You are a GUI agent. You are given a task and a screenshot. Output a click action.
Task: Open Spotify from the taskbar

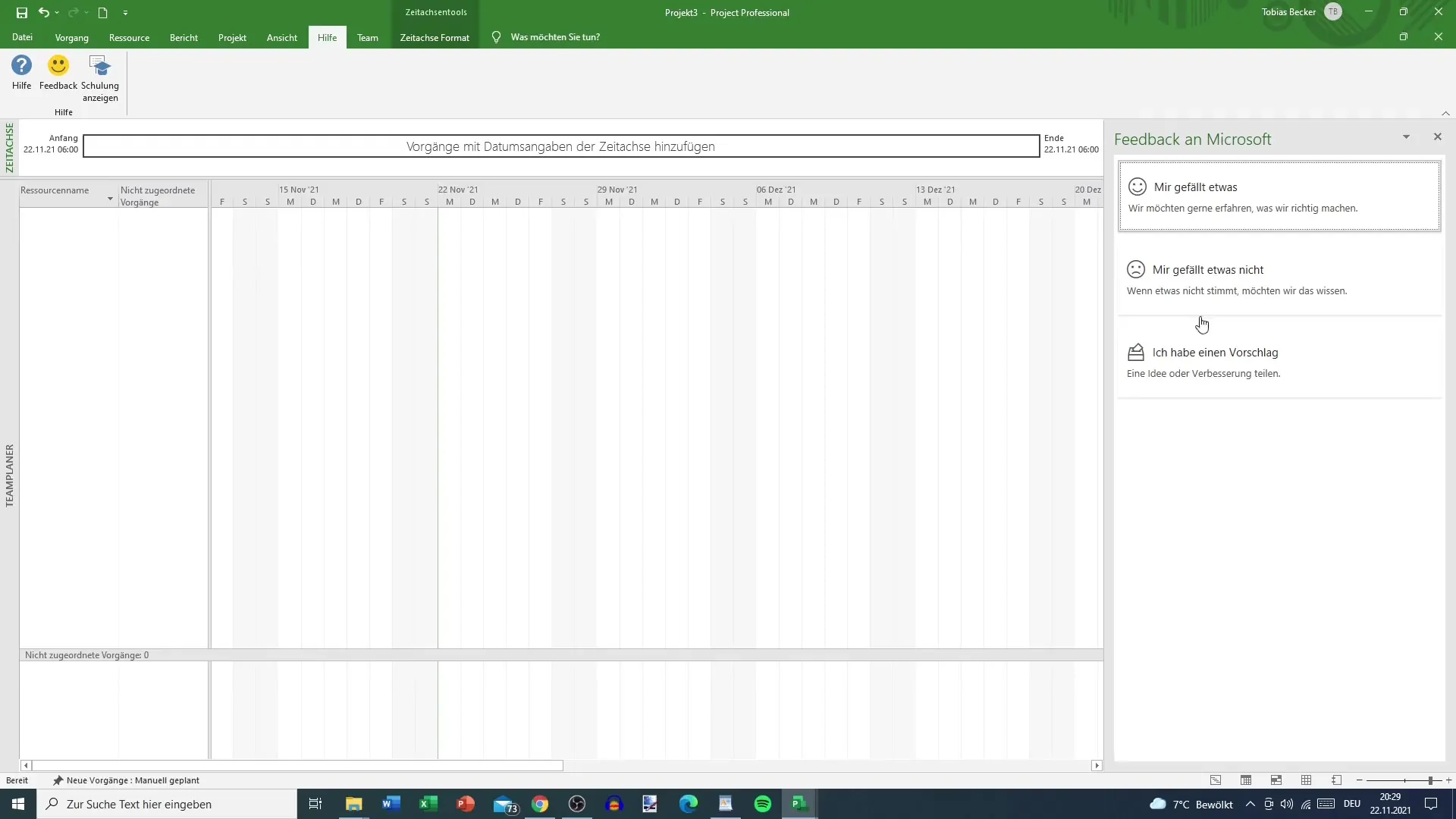[x=763, y=804]
